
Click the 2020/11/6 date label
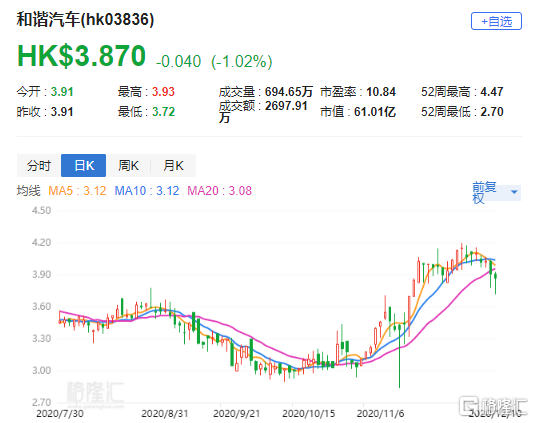point(380,413)
